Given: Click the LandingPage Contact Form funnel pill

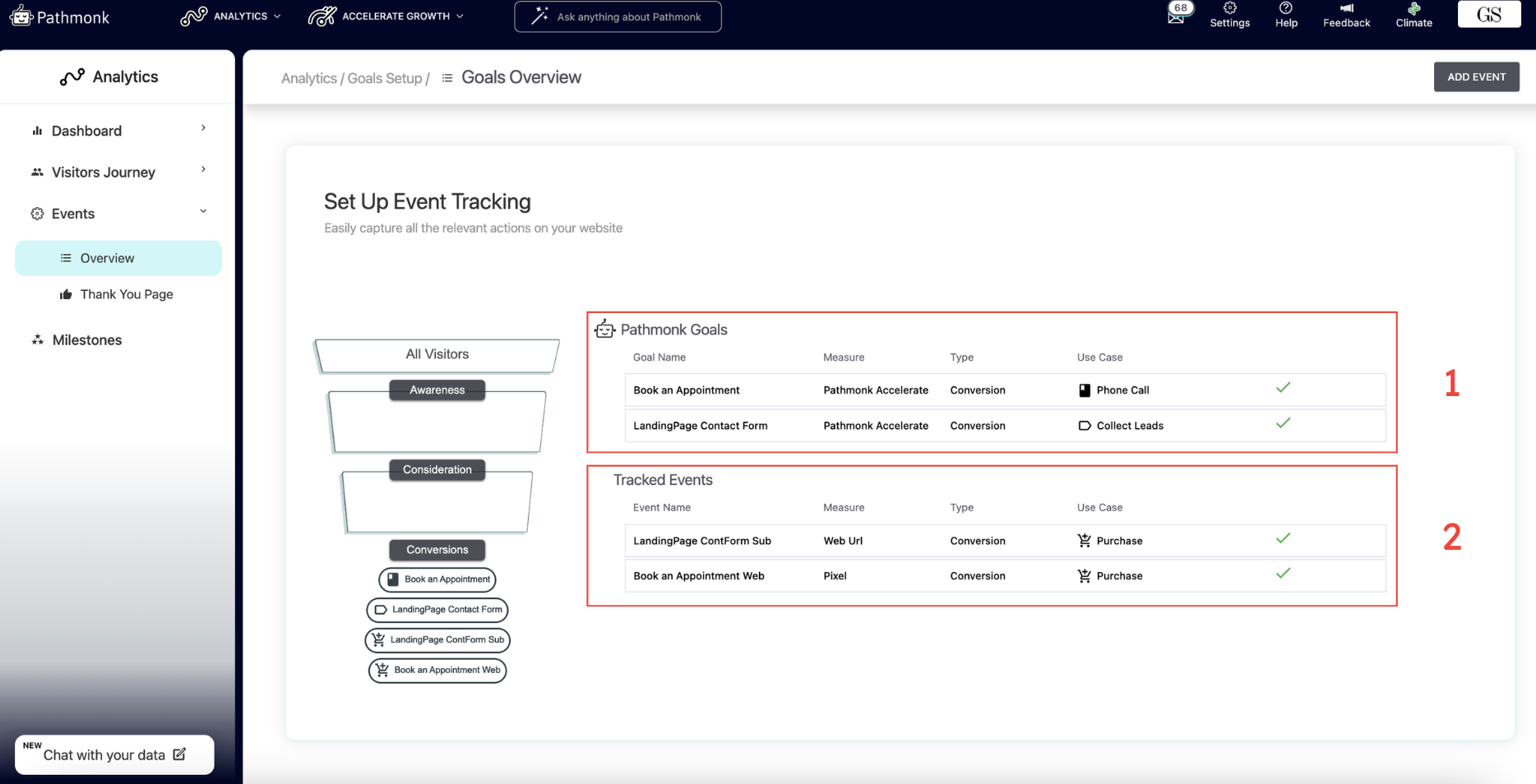Looking at the screenshot, I should [x=437, y=610].
